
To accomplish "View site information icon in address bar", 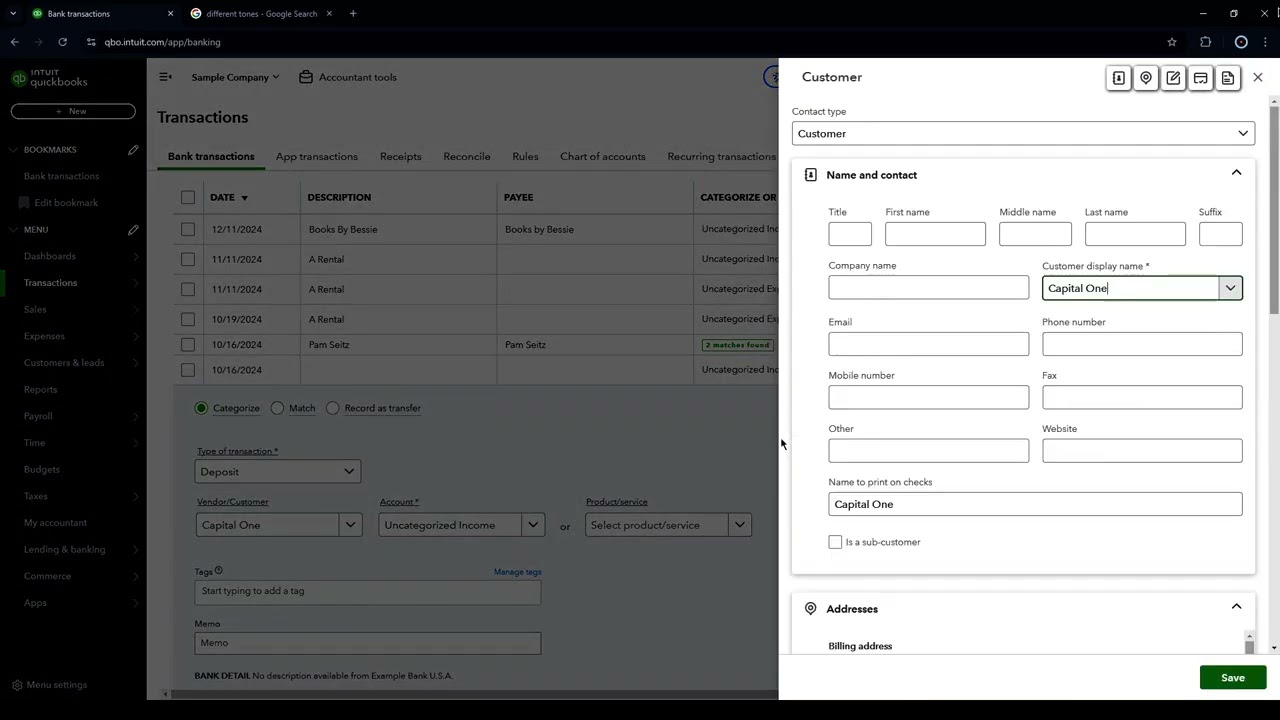I will [x=91, y=42].
